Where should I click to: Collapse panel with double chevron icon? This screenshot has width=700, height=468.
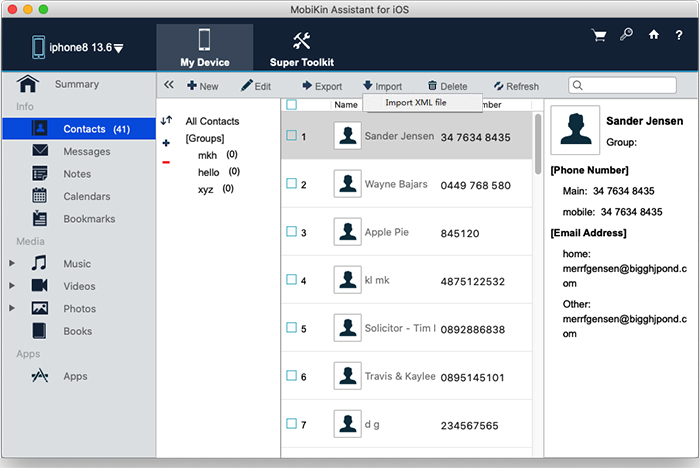(x=169, y=84)
